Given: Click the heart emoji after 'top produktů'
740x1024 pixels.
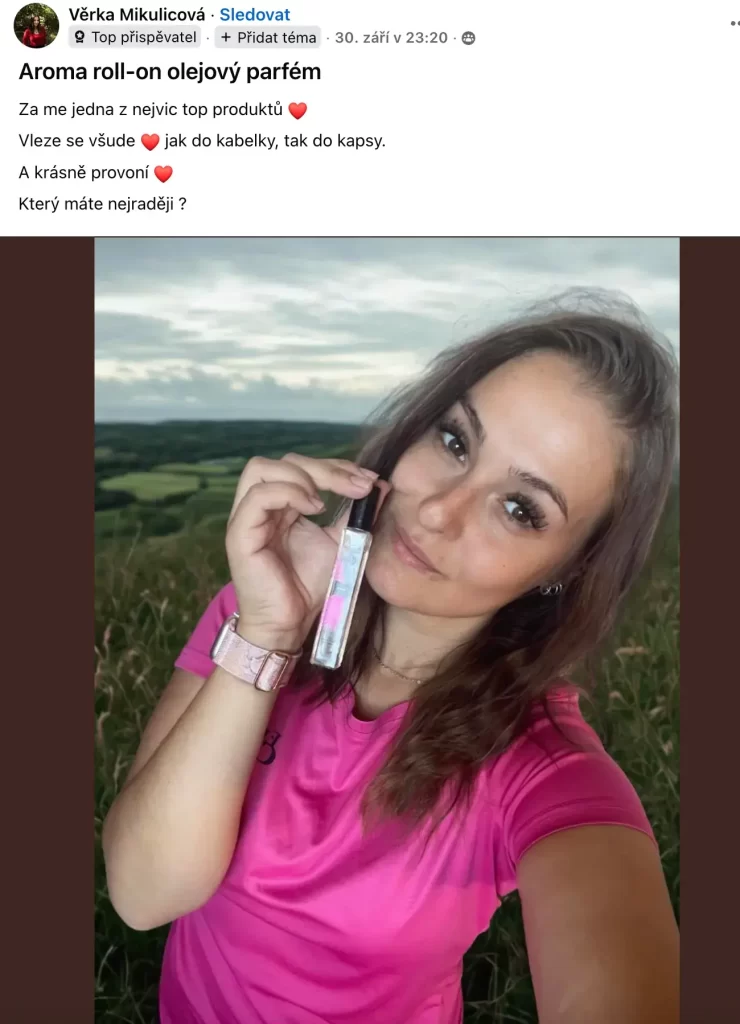Looking at the screenshot, I should tap(297, 111).
